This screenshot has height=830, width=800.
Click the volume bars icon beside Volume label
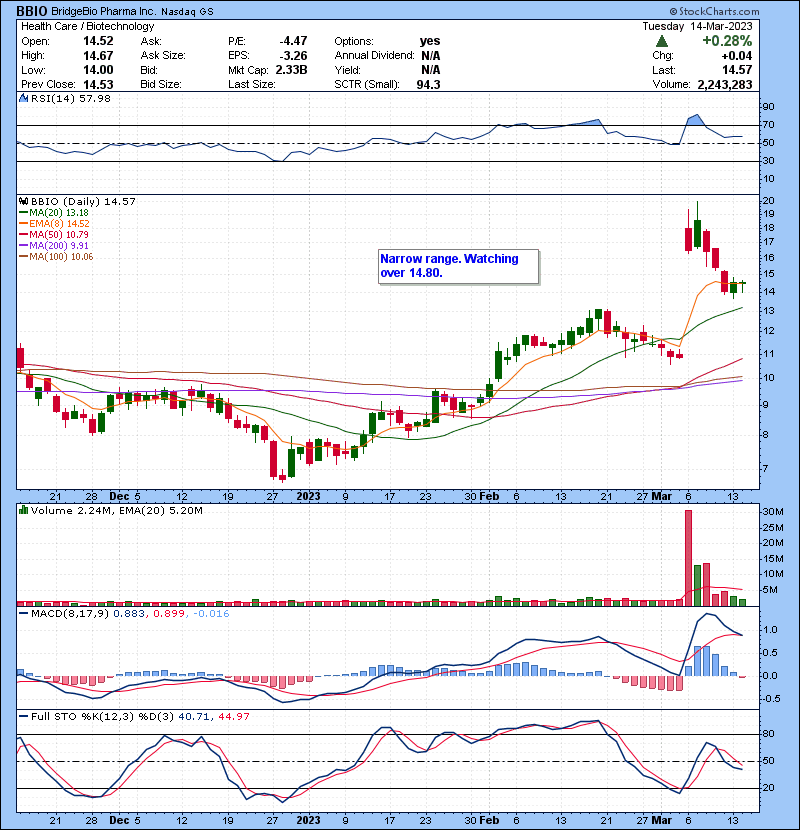[x=23, y=510]
